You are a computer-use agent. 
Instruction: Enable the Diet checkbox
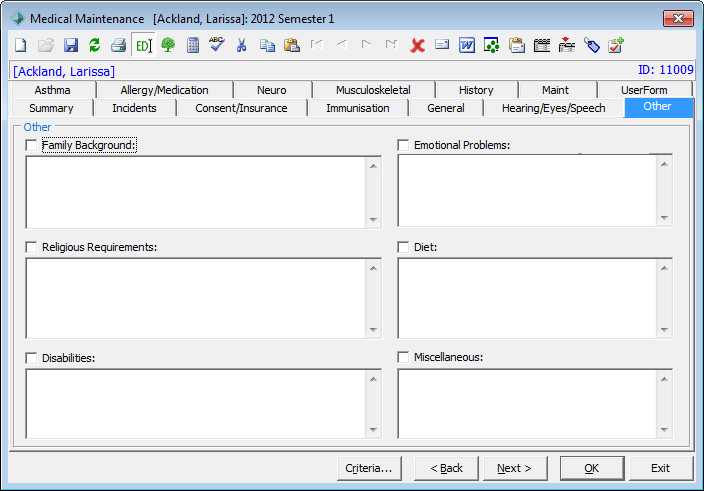tap(403, 247)
